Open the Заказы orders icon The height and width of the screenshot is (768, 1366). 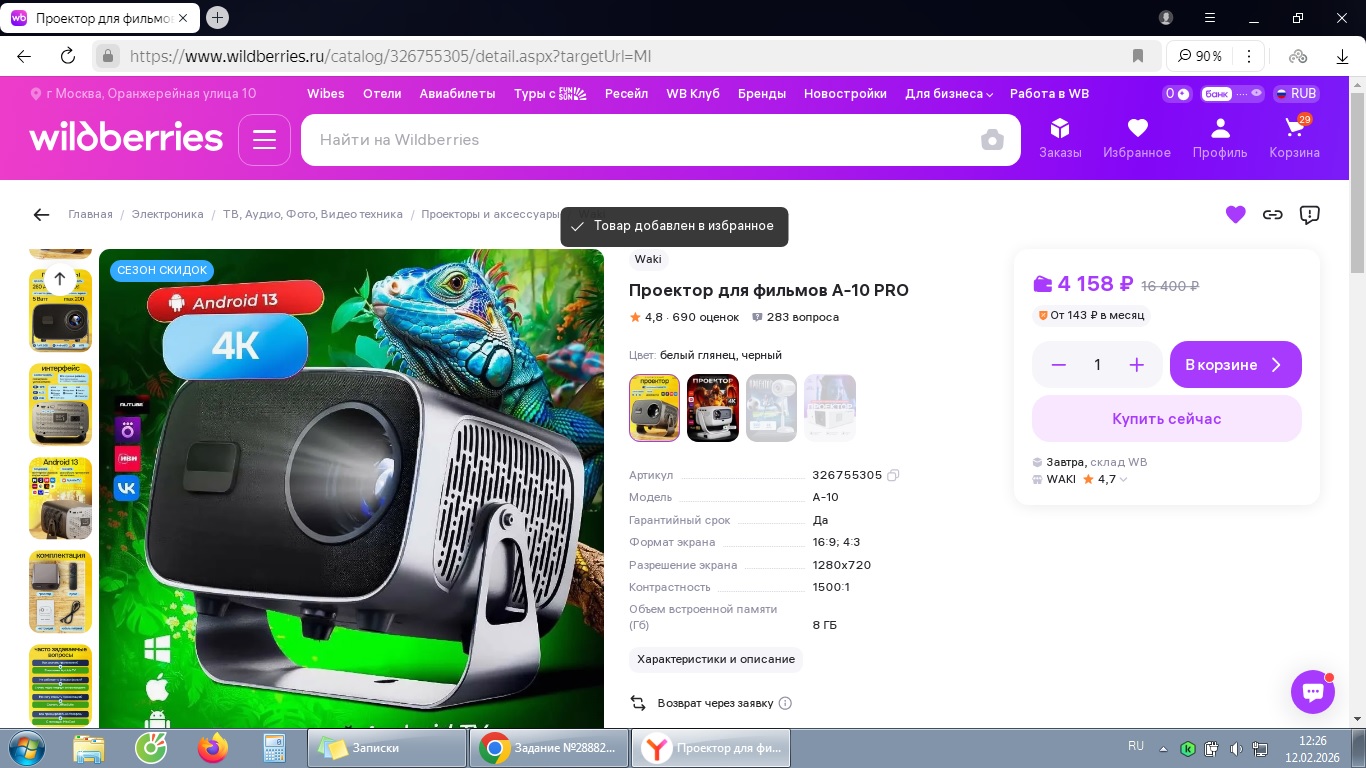(1060, 138)
